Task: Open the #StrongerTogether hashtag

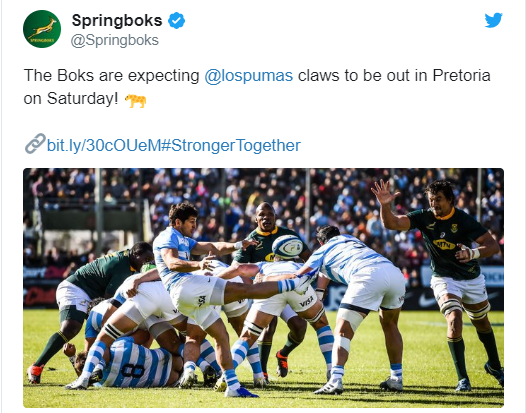Action: point(231,146)
